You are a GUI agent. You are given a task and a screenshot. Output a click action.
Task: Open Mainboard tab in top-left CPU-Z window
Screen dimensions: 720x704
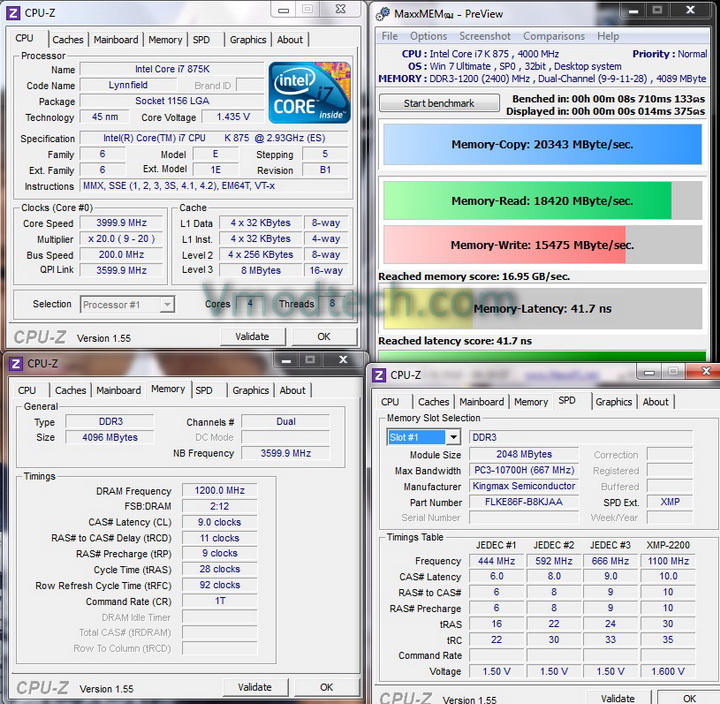(x=116, y=39)
